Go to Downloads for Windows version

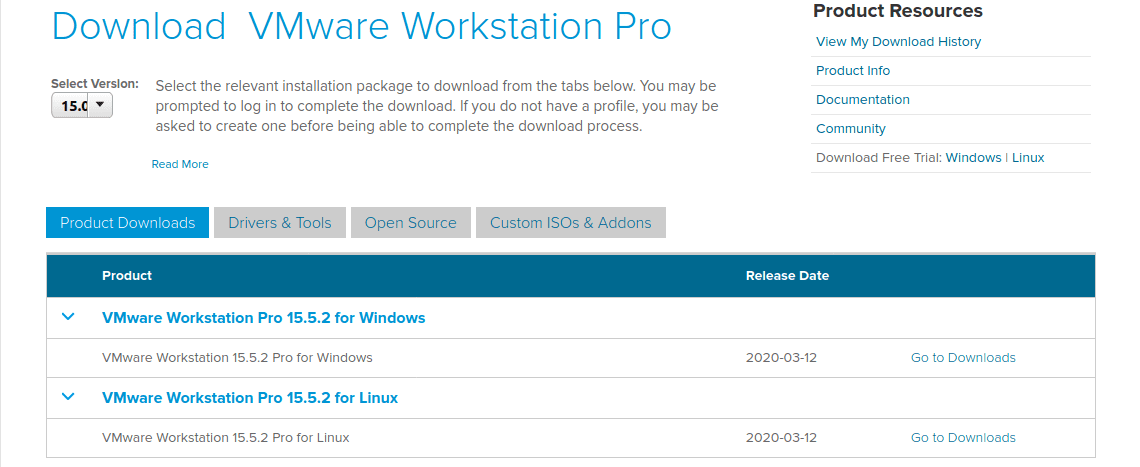point(963,358)
